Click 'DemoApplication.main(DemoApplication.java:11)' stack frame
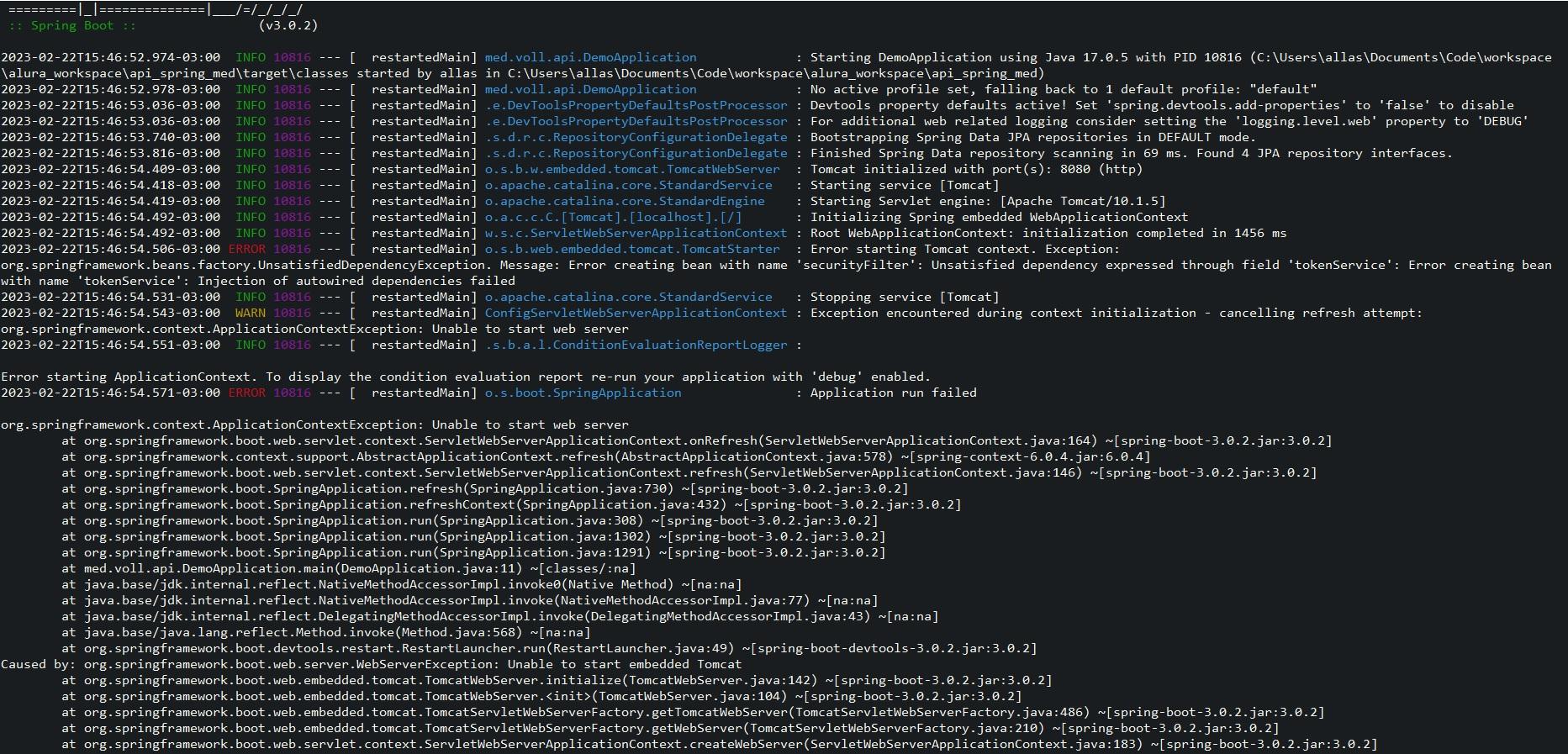 [349, 568]
